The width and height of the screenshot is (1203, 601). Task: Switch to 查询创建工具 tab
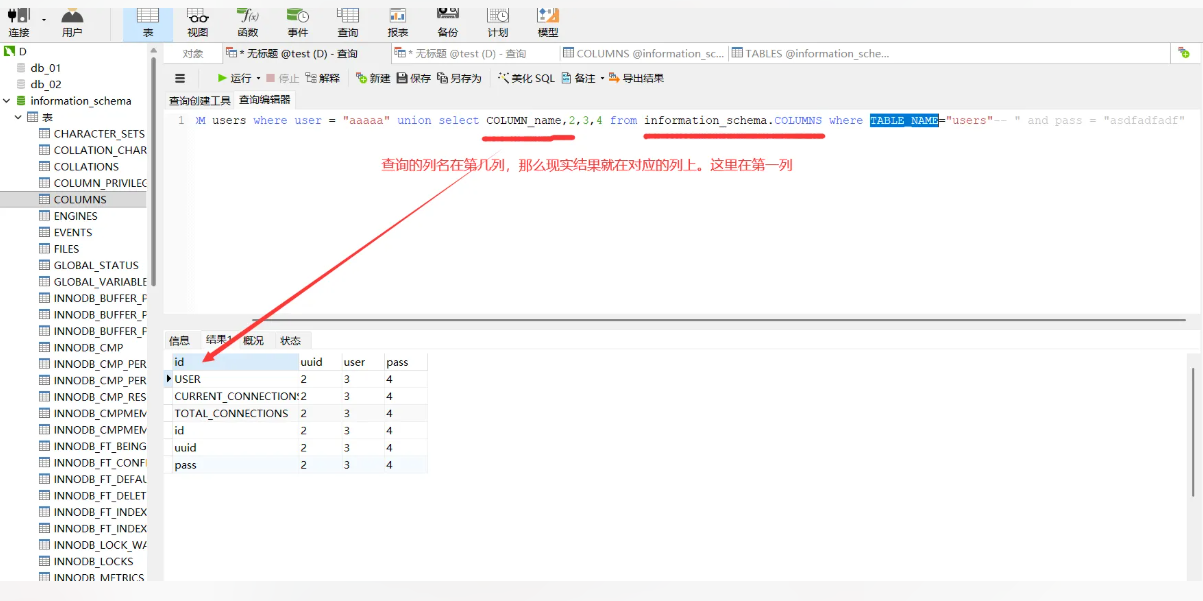(x=199, y=100)
